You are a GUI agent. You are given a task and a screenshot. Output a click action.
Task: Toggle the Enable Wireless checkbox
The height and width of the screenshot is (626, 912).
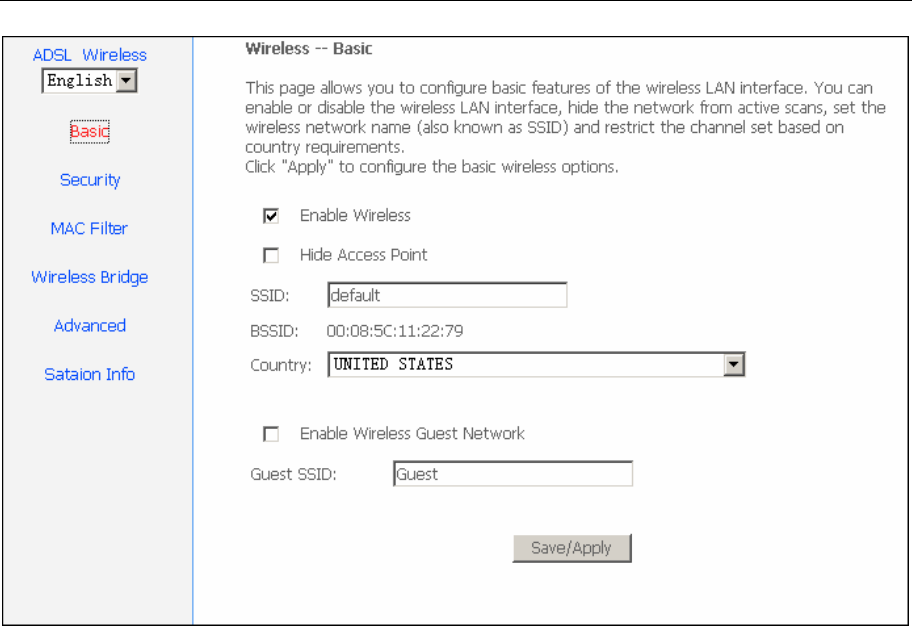click(271, 216)
